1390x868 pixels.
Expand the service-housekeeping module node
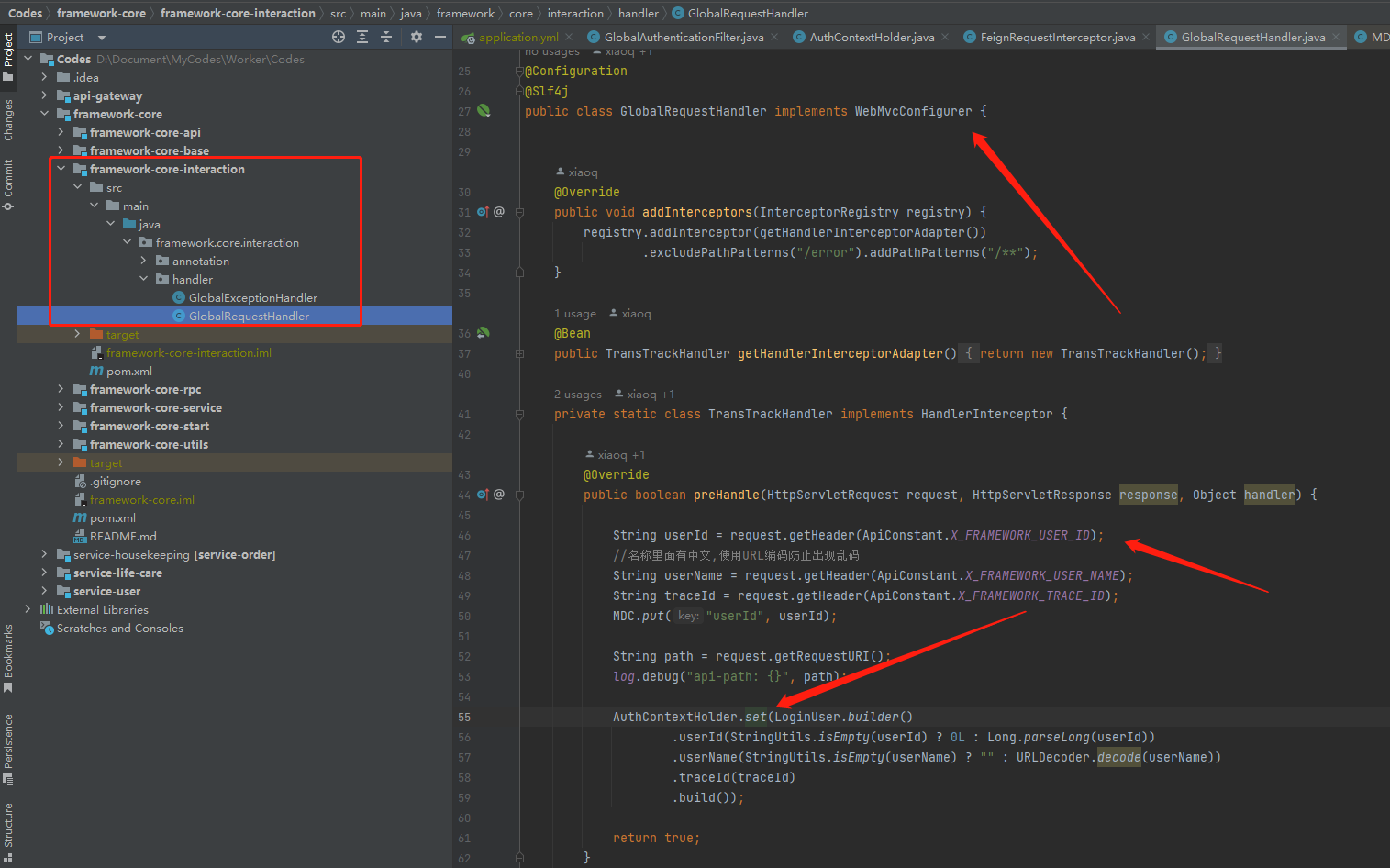click(x=44, y=554)
